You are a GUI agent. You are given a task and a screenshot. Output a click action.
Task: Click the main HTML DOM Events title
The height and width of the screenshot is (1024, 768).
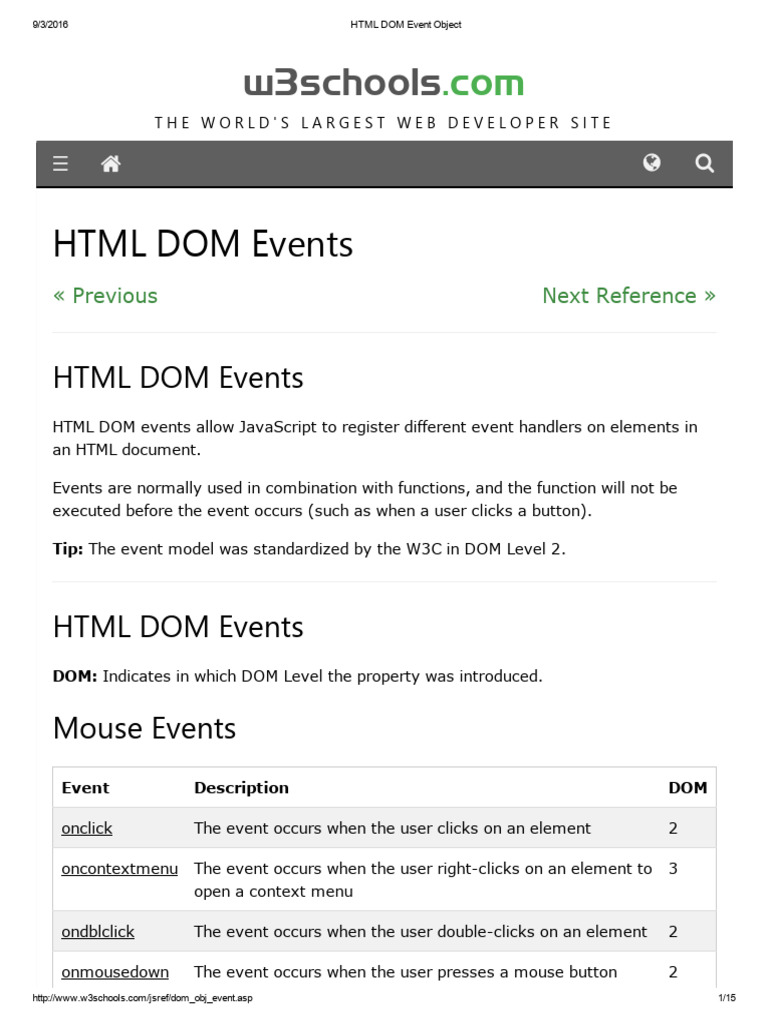[202, 244]
